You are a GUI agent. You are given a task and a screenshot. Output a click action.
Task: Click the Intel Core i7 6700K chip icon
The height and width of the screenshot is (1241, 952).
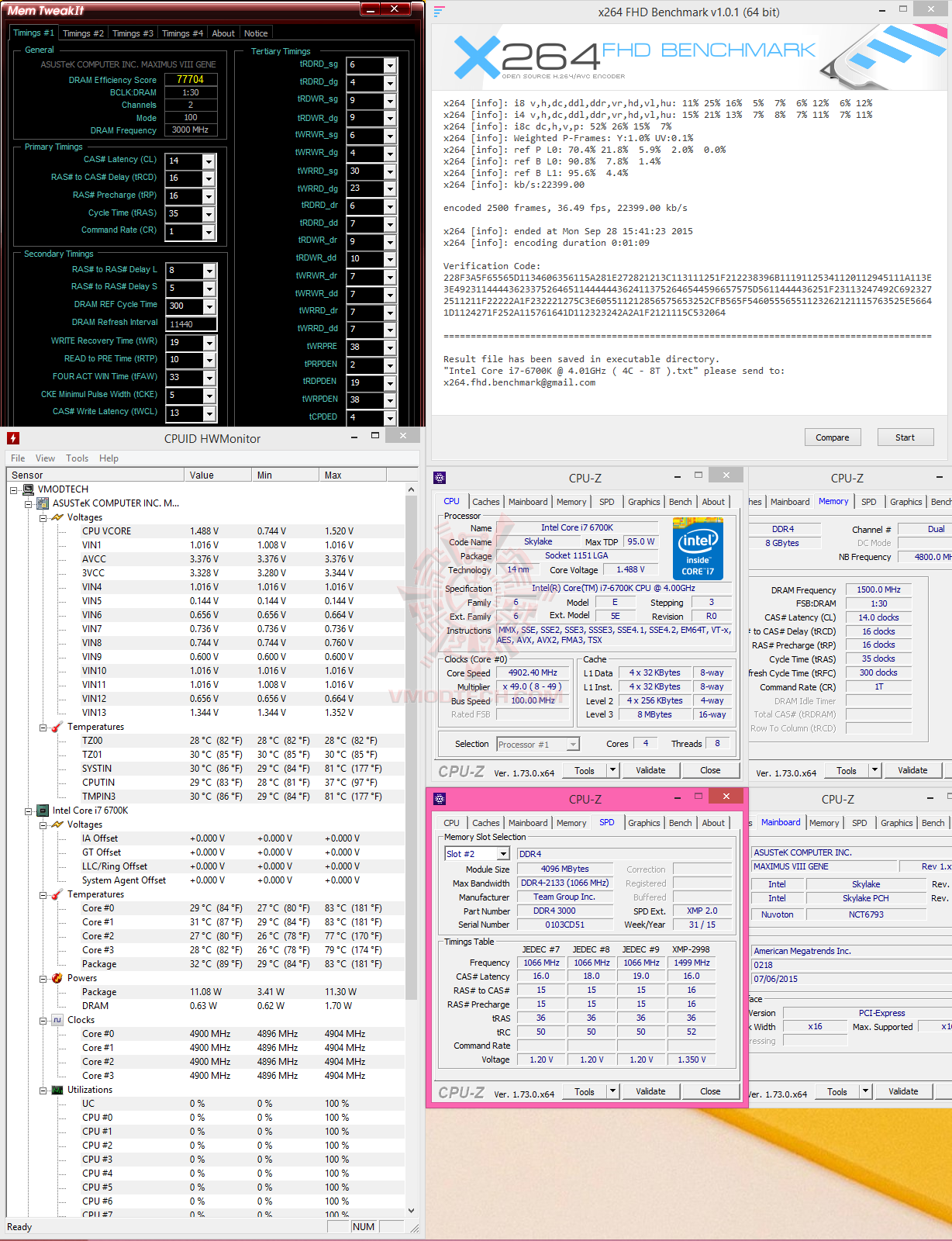43,811
